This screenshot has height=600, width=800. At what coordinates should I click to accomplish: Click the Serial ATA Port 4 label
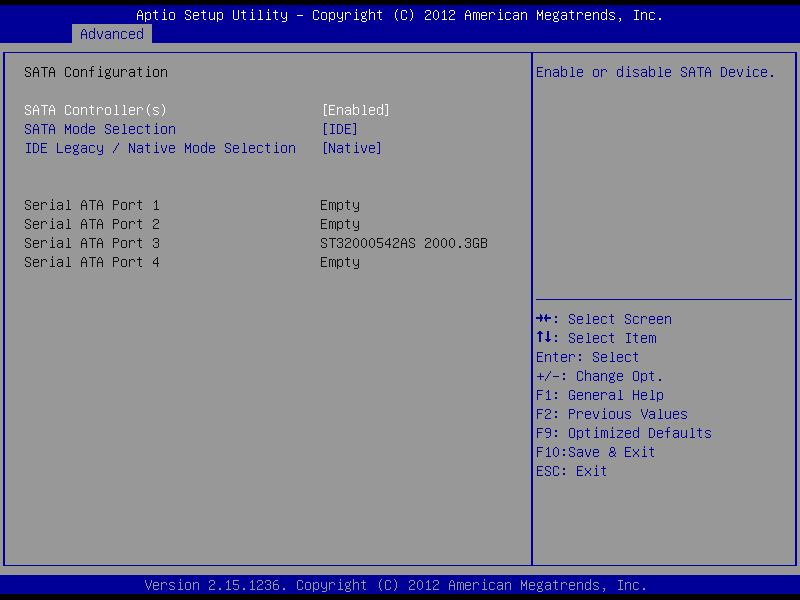92,262
